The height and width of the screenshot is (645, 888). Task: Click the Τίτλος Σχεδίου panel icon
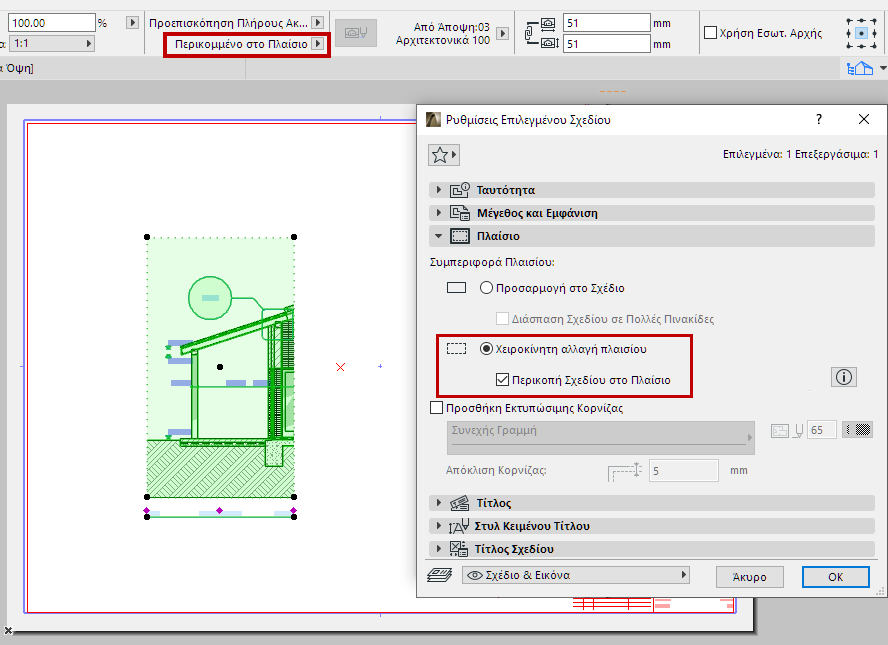tap(459, 549)
